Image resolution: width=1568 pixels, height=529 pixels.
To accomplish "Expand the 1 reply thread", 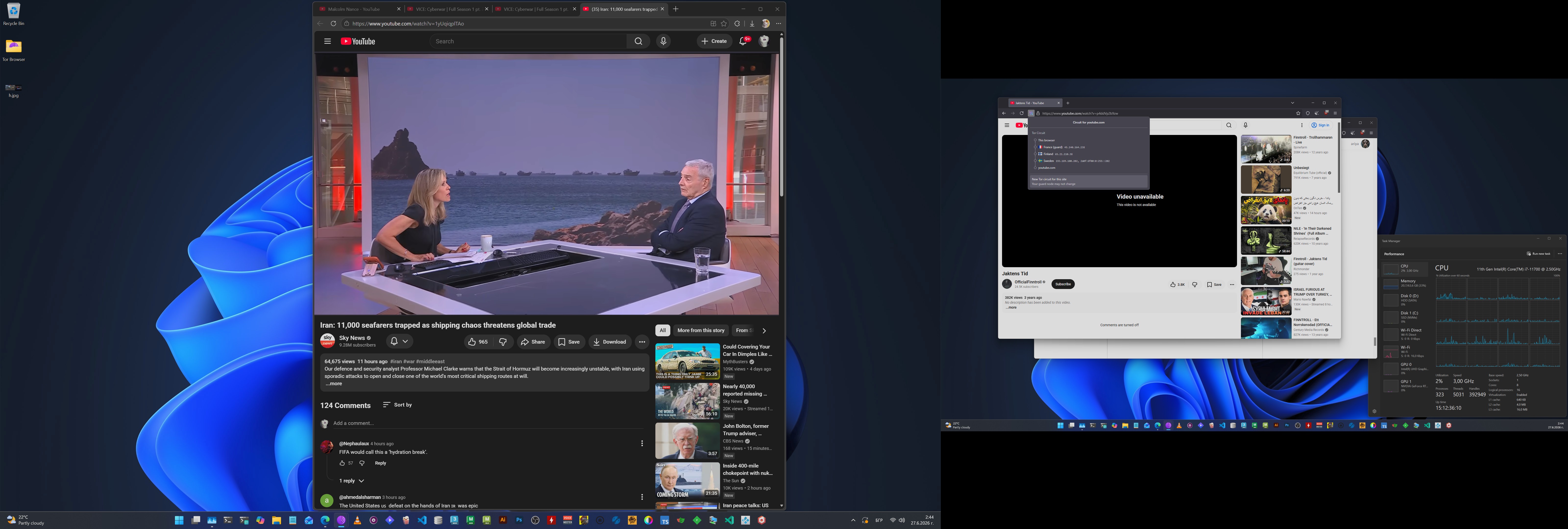I will pyautogui.click(x=351, y=481).
